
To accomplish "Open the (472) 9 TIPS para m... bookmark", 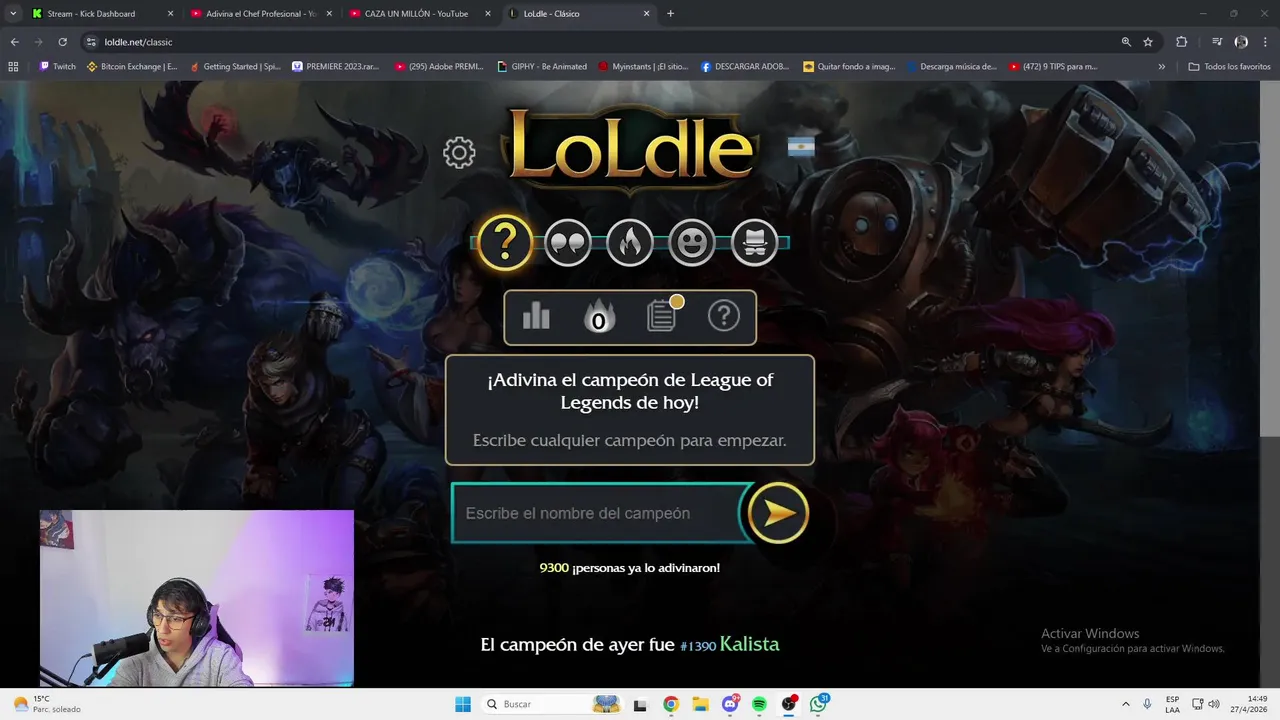I will [x=1053, y=67].
